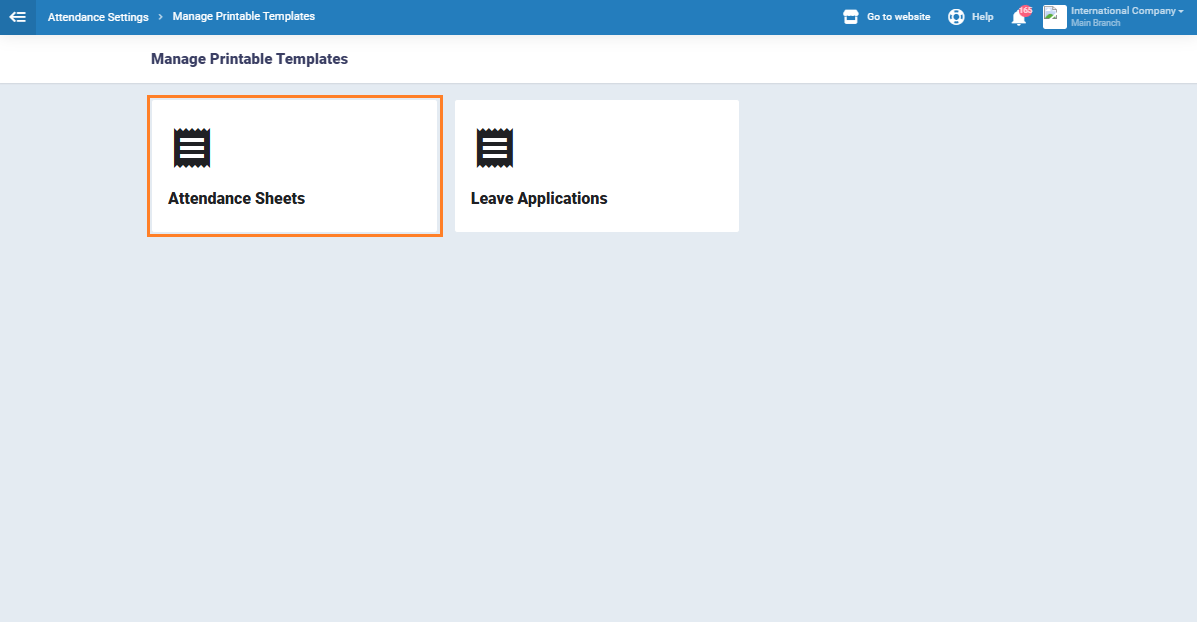Click the breadcrumb chevron separator
The width and height of the screenshot is (1197, 622).
click(x=160, y=17)
